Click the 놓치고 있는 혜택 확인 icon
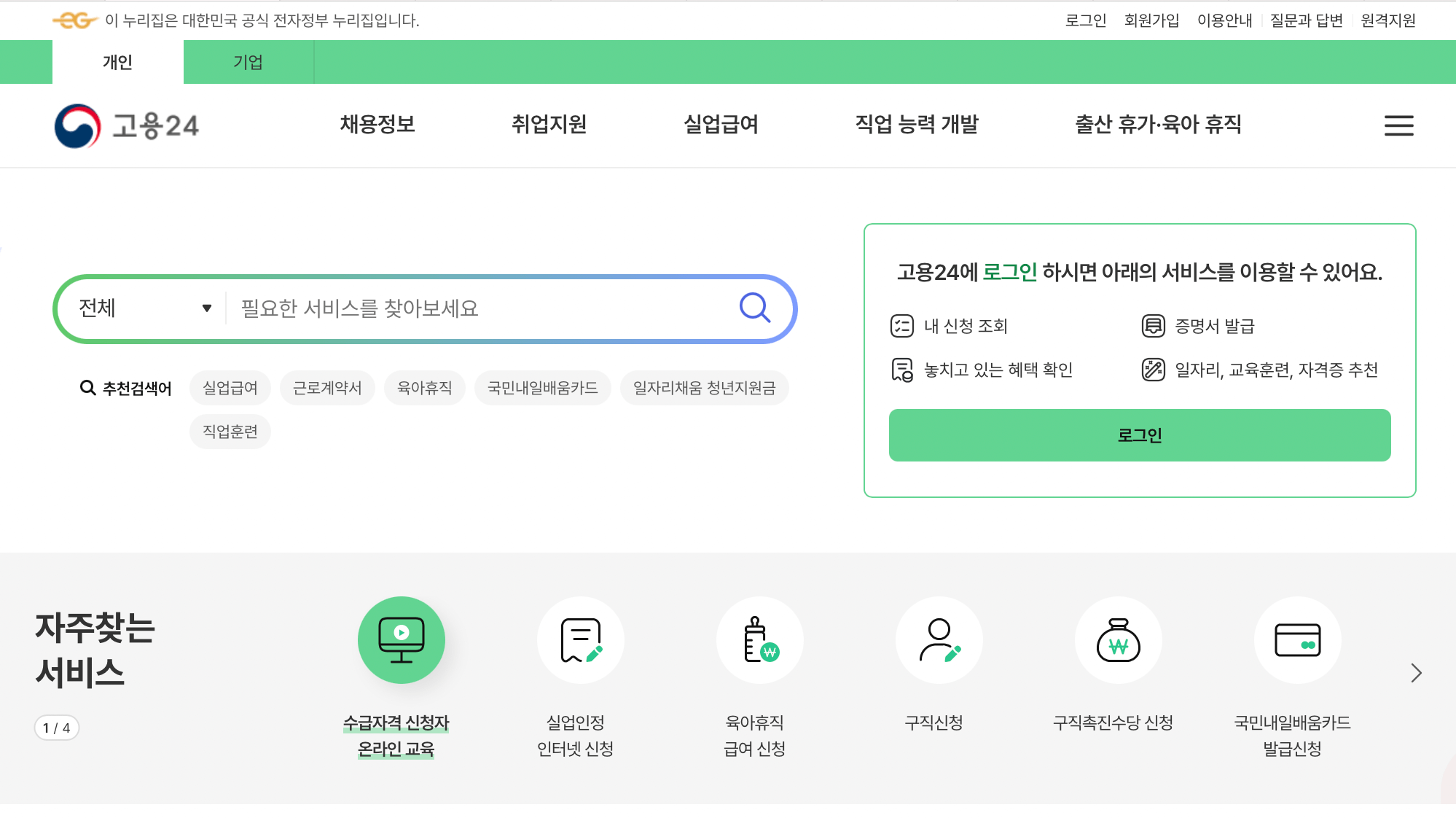 pos(903,370)
